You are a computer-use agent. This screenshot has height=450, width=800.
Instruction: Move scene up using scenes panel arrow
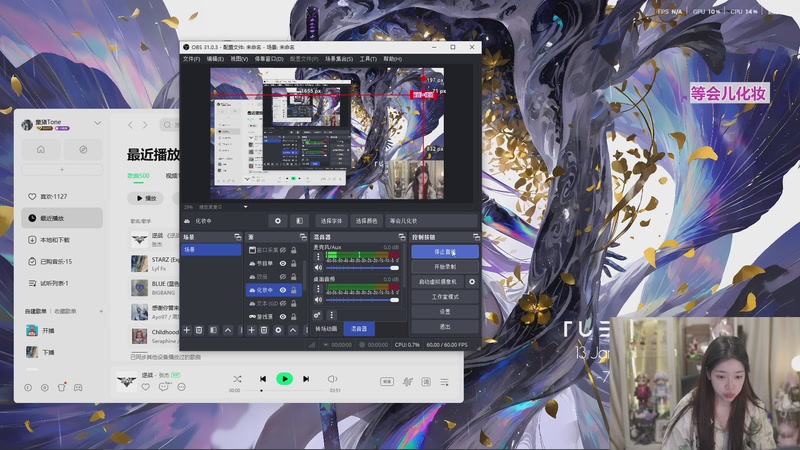pos(228,330)
